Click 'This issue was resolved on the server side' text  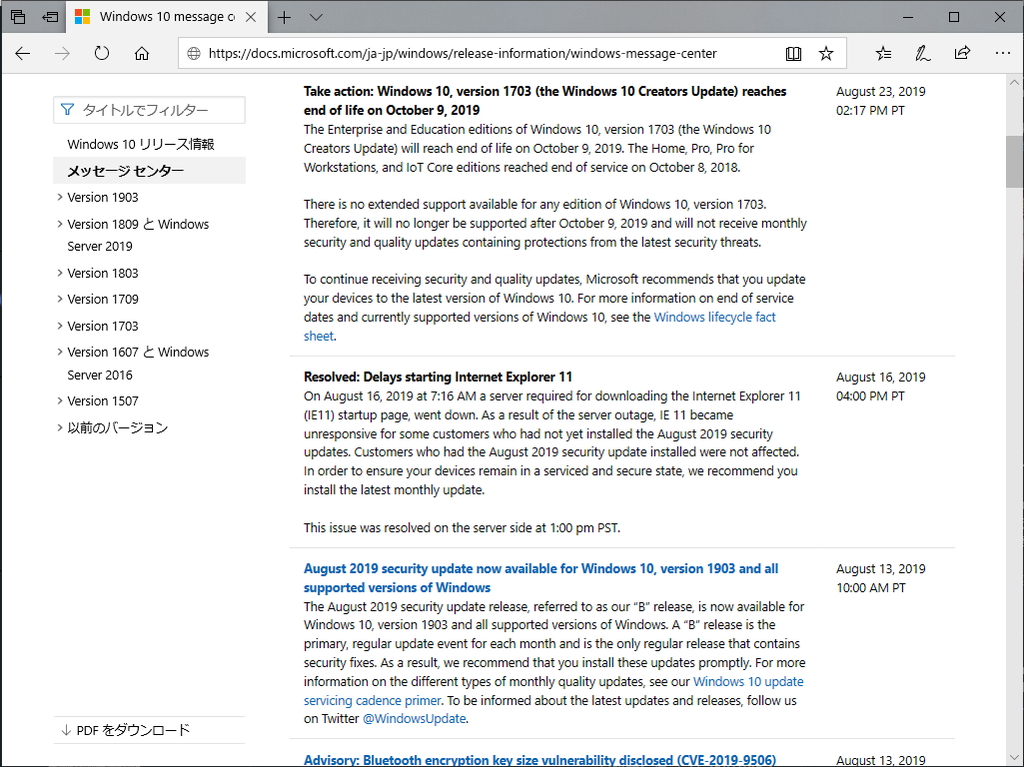coord(462,528)
